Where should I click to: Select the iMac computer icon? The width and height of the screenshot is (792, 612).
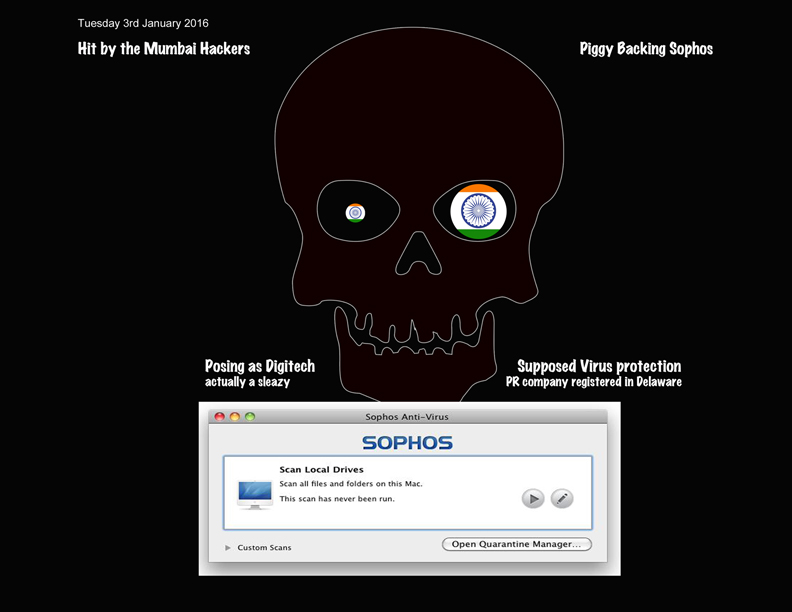point(254,494)
